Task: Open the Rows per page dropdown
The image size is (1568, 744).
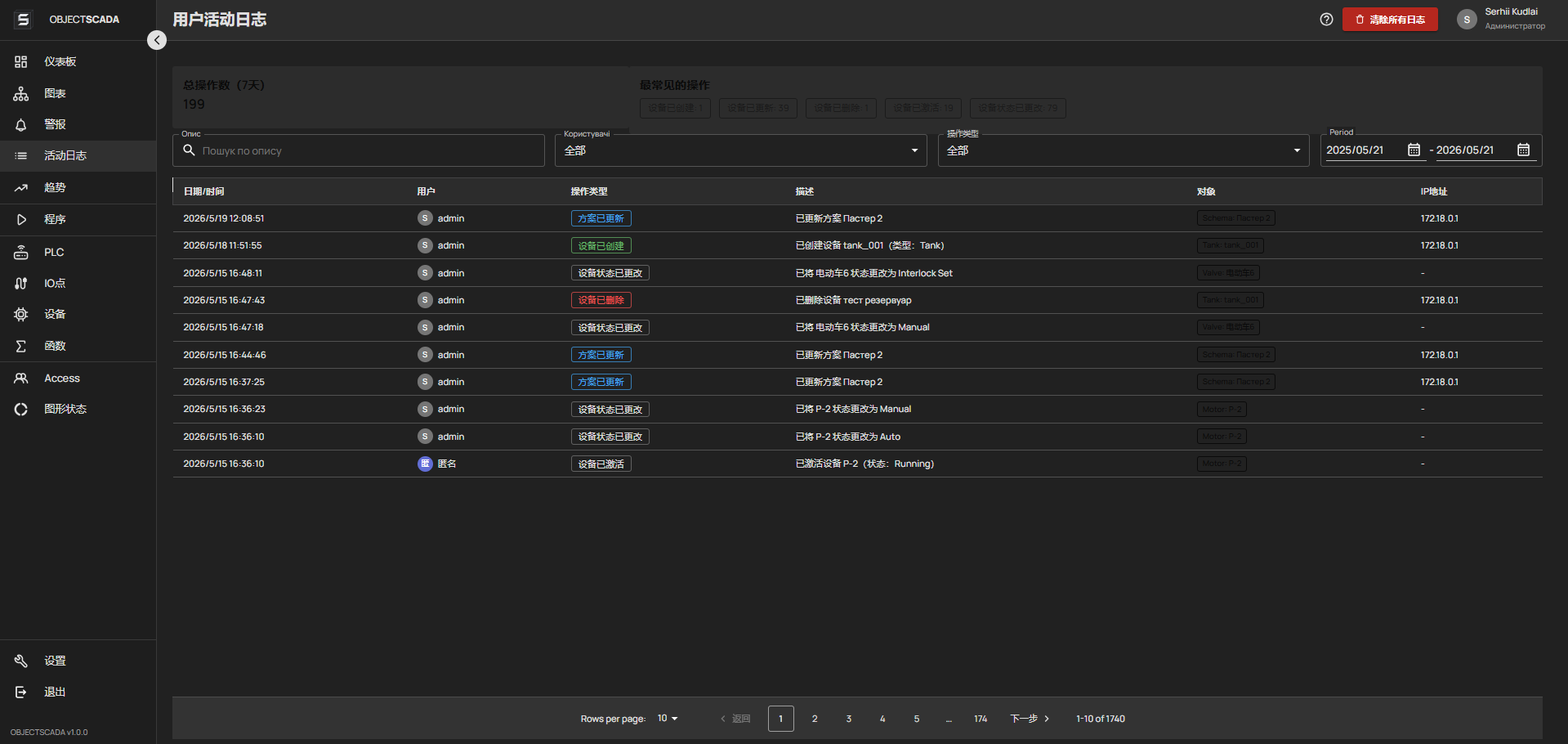Action: [x=668, y=719]
